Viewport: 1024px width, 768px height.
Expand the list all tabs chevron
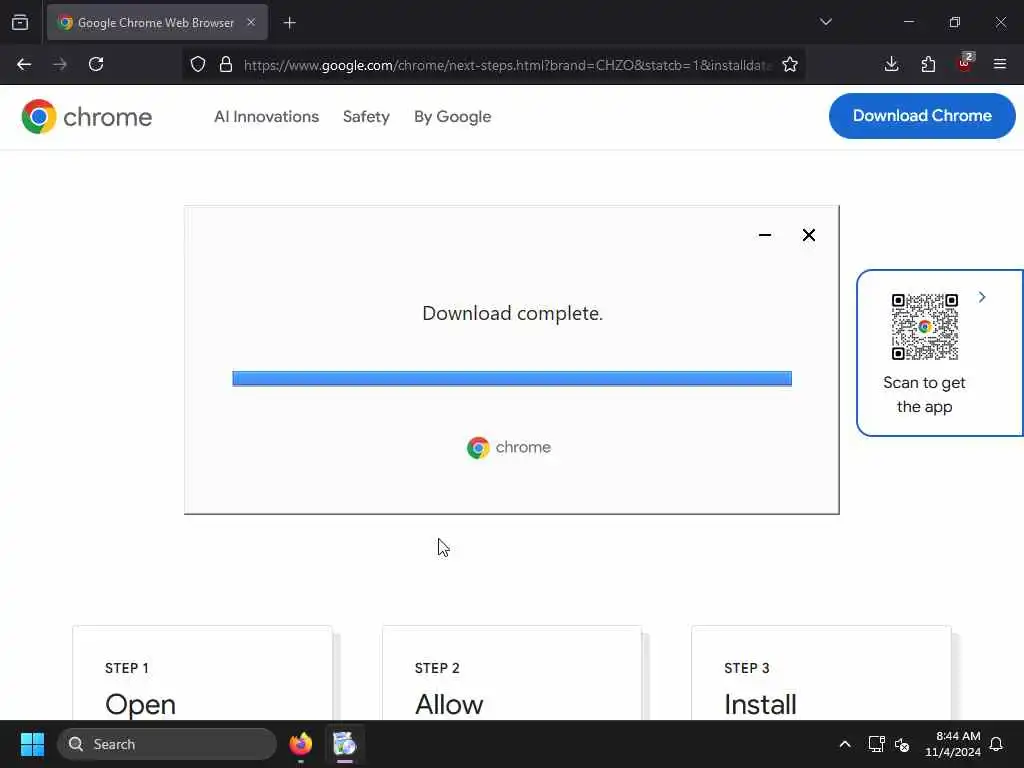pos(825,22)
